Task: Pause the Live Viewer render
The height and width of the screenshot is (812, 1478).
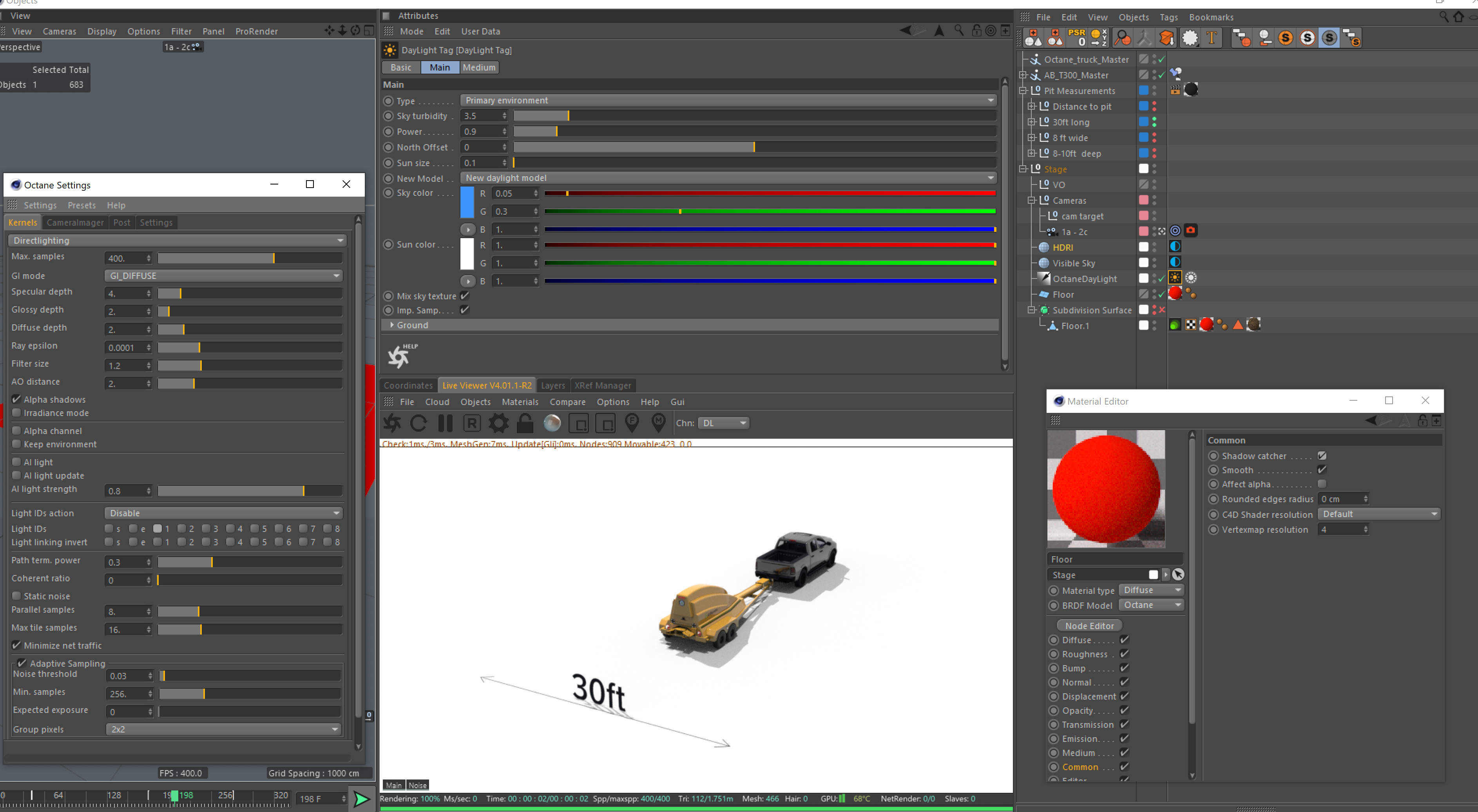Action: tap(445, 423)
